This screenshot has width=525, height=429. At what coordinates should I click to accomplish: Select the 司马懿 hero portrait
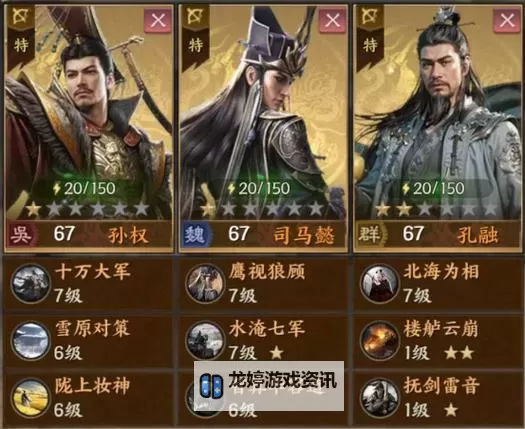point(264,112)
